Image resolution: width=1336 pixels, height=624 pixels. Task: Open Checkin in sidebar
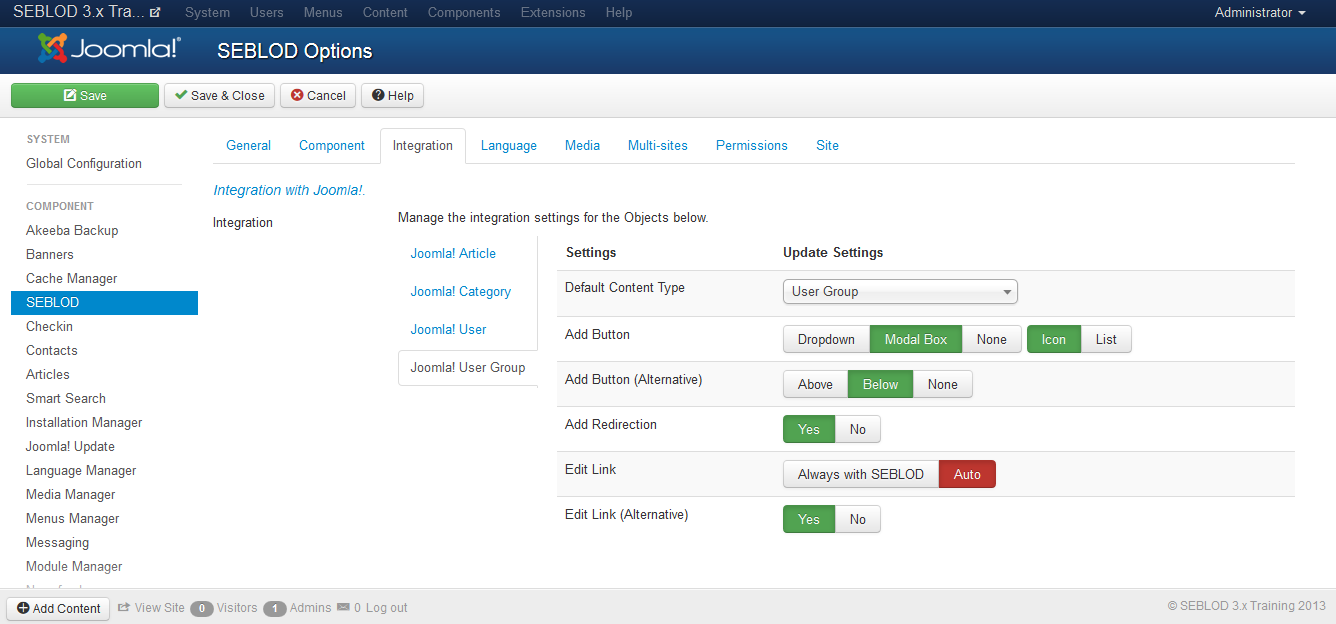click(x=49, y=327)
